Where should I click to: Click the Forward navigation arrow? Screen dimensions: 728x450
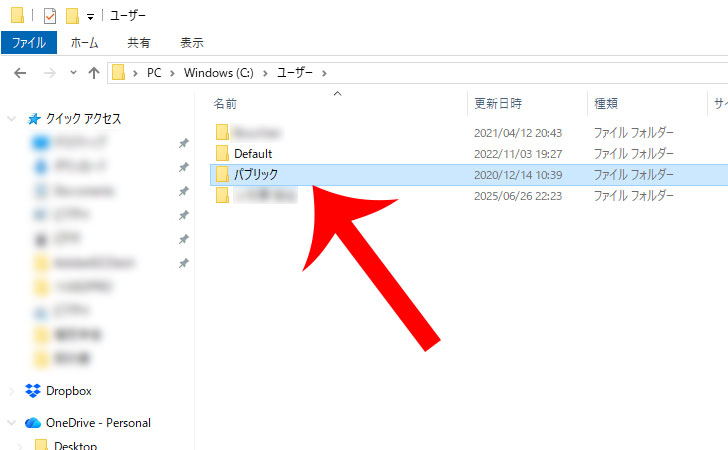(48, 73)
